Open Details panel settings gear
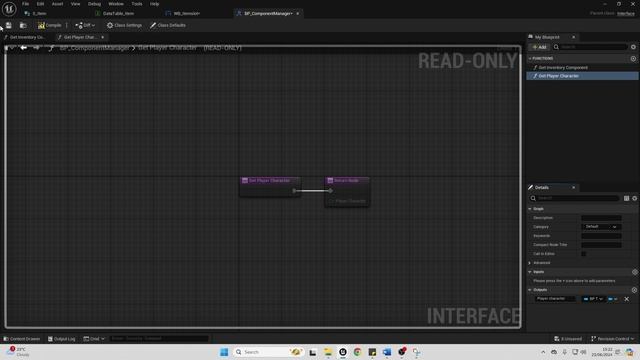The height and width of the screenshot is (360, 640). pos(635,198)
